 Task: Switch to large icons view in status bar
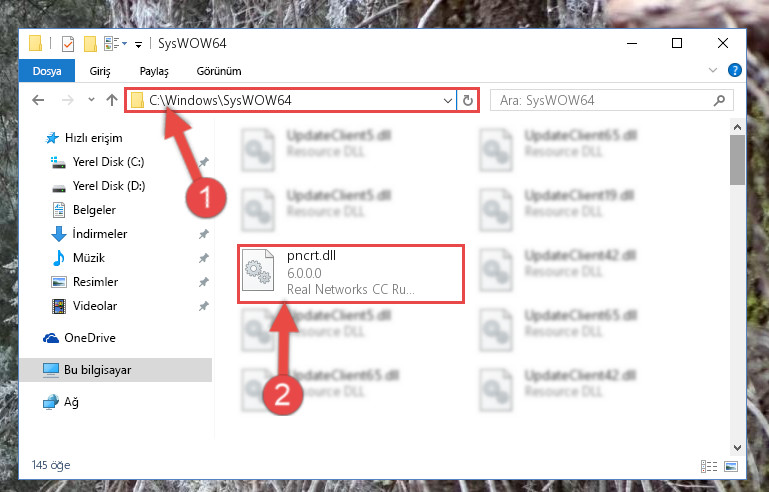click(731, 466)
